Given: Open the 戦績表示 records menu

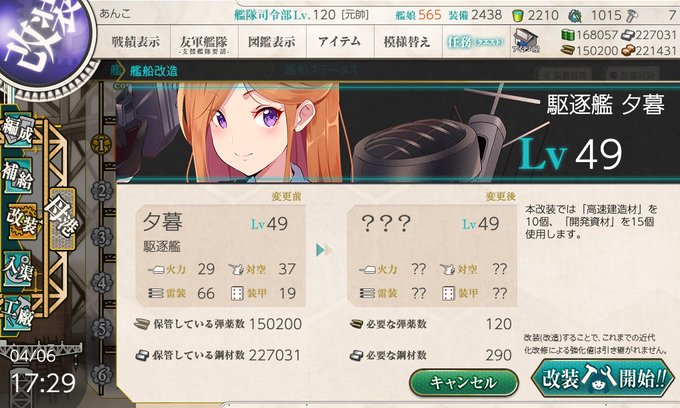Looking at the screenshot, I should coord(136,42).
